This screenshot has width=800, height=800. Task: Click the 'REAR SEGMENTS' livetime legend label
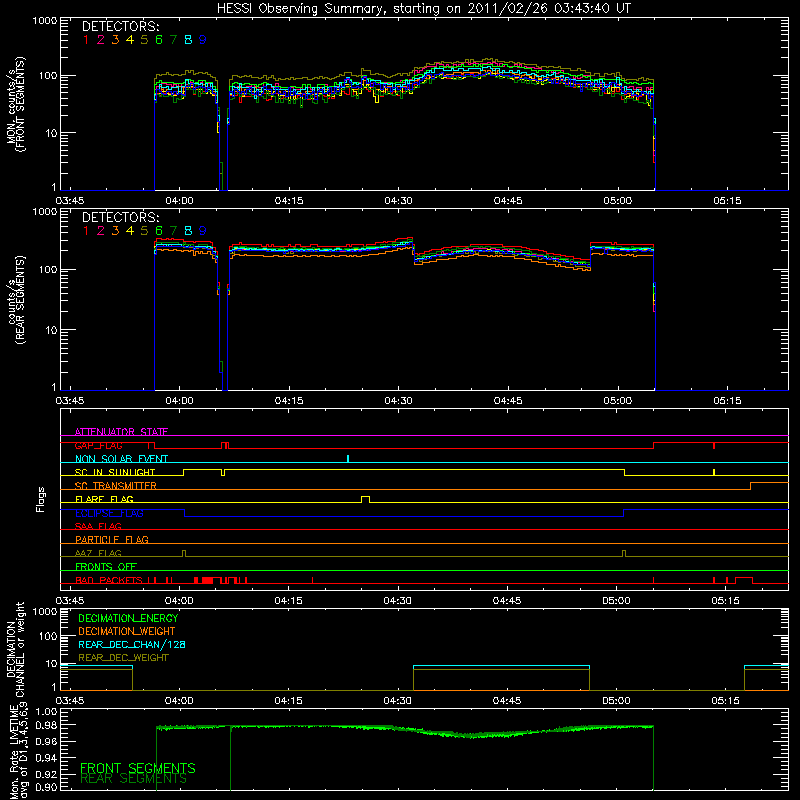(x=133, y=779)
